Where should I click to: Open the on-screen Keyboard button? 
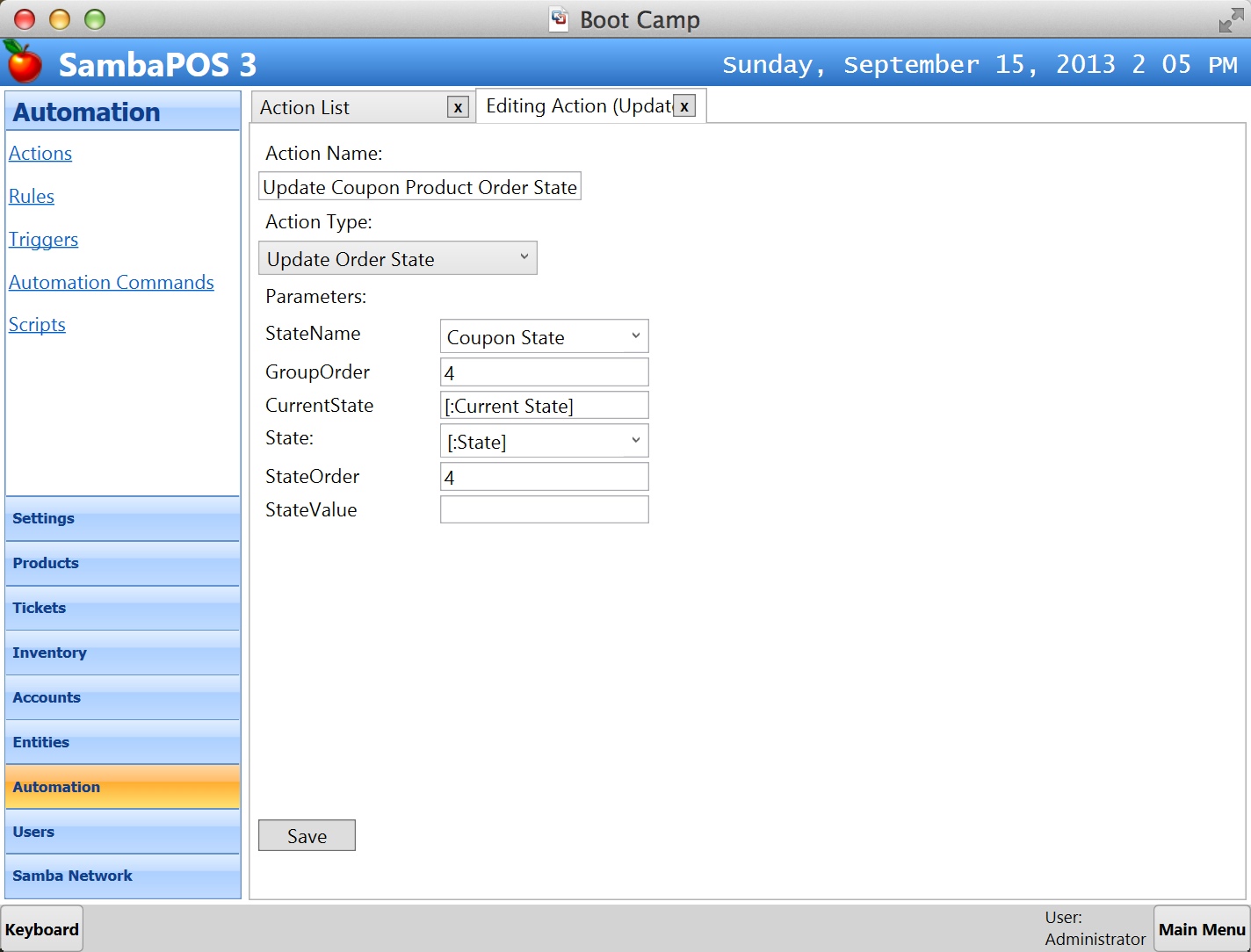point(42,929)
